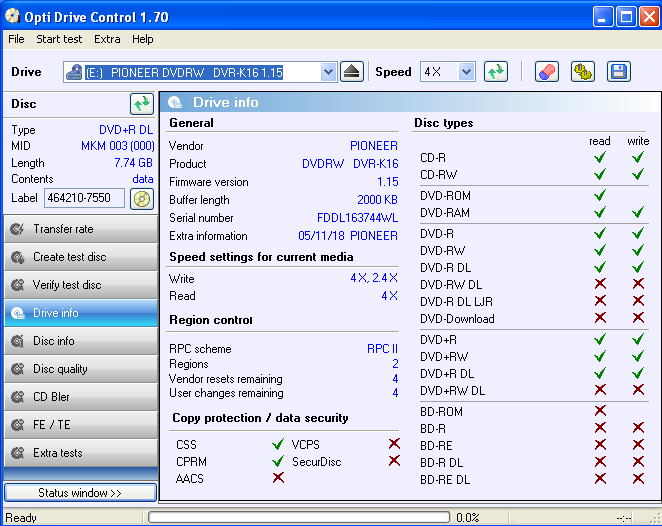
Task: Click the CSS support checkmark
Action: click(278, 444)
